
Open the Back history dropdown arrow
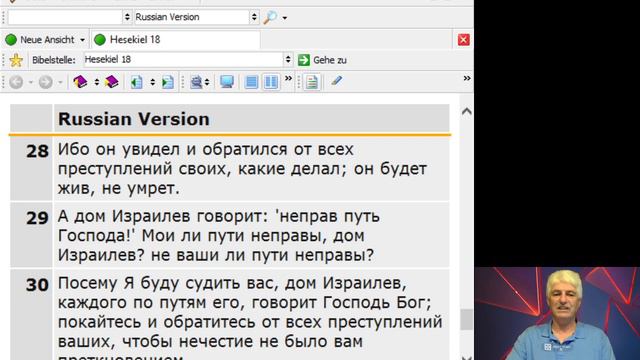pyautogui.click(x=31, y=82)
